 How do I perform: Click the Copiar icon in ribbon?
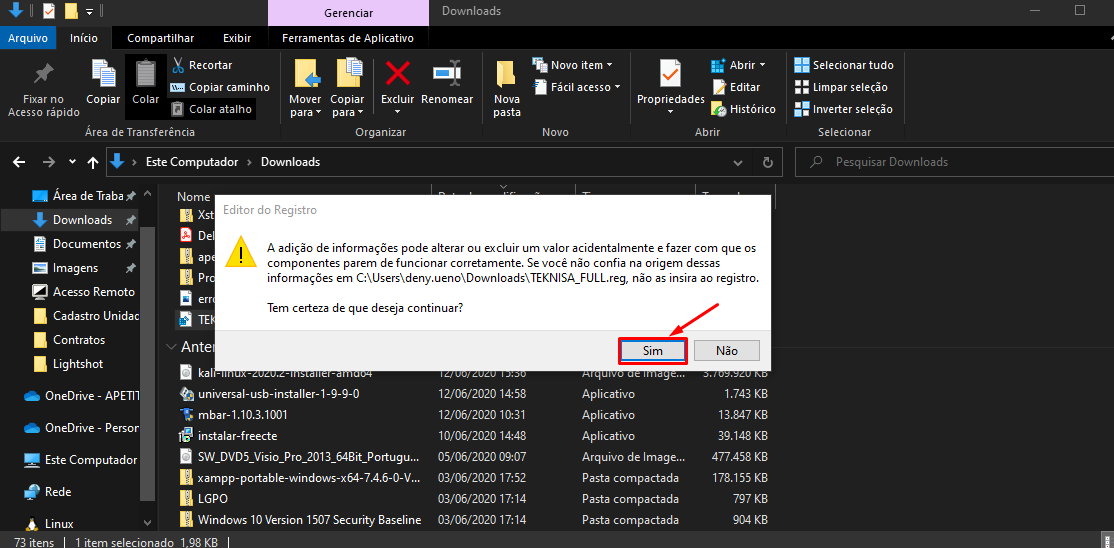point(103,75)
